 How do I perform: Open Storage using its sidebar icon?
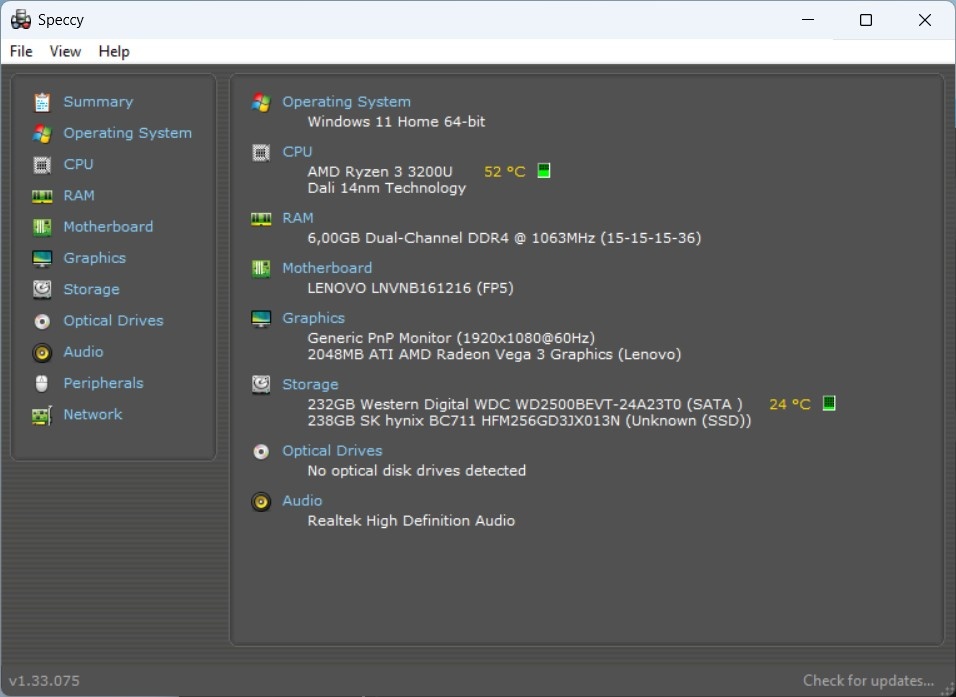pyautogui.click(x=41, y=289)
